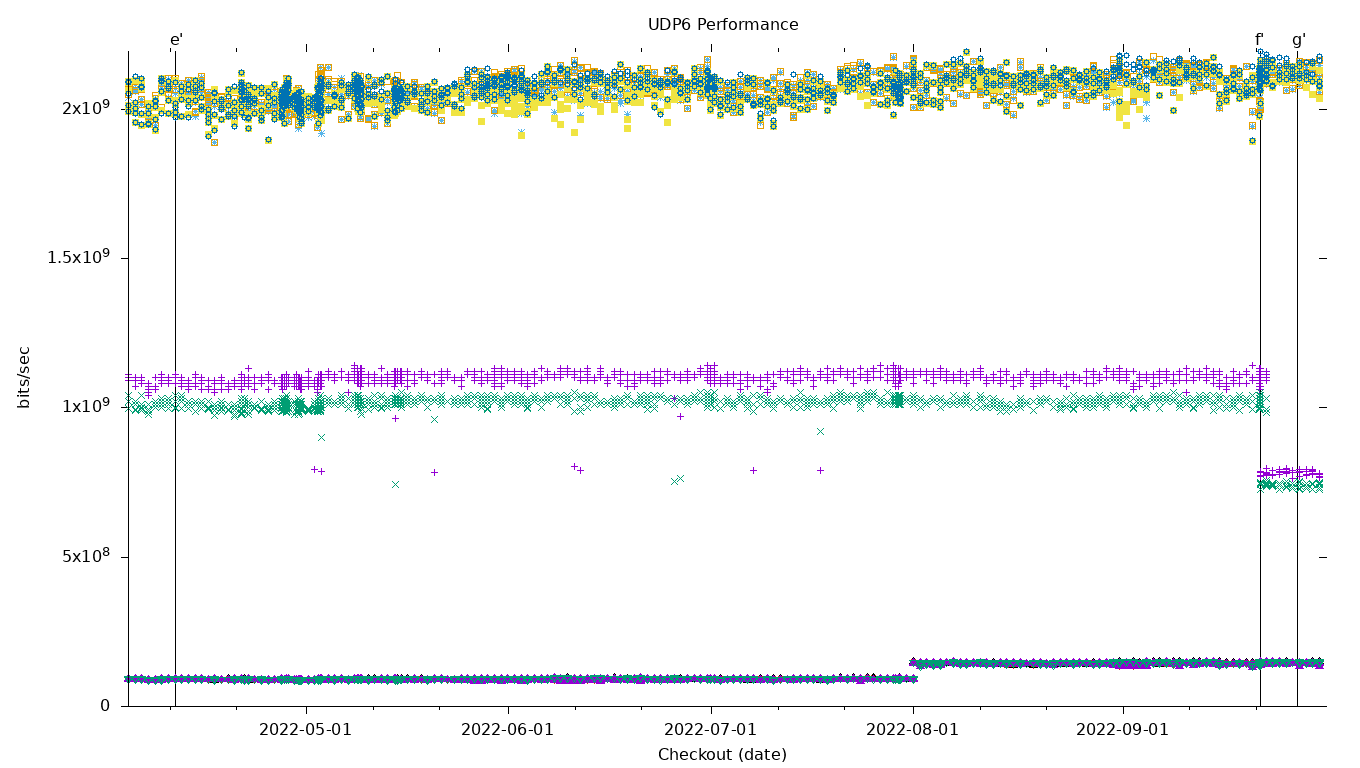Click the 1x10^9 y-axis tick label
The width and height of the screenshot is (1360, 768).
(x=85, y=406)
